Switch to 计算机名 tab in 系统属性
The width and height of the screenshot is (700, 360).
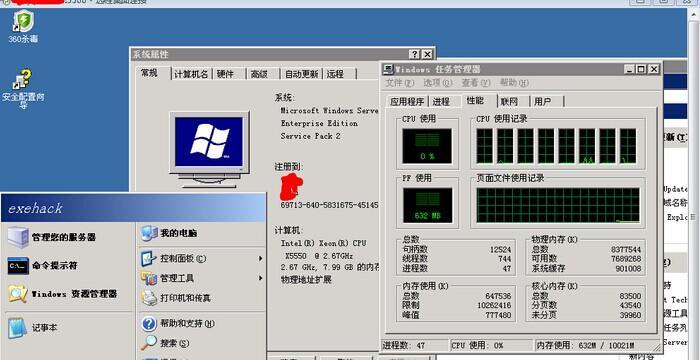pos(191,74)
